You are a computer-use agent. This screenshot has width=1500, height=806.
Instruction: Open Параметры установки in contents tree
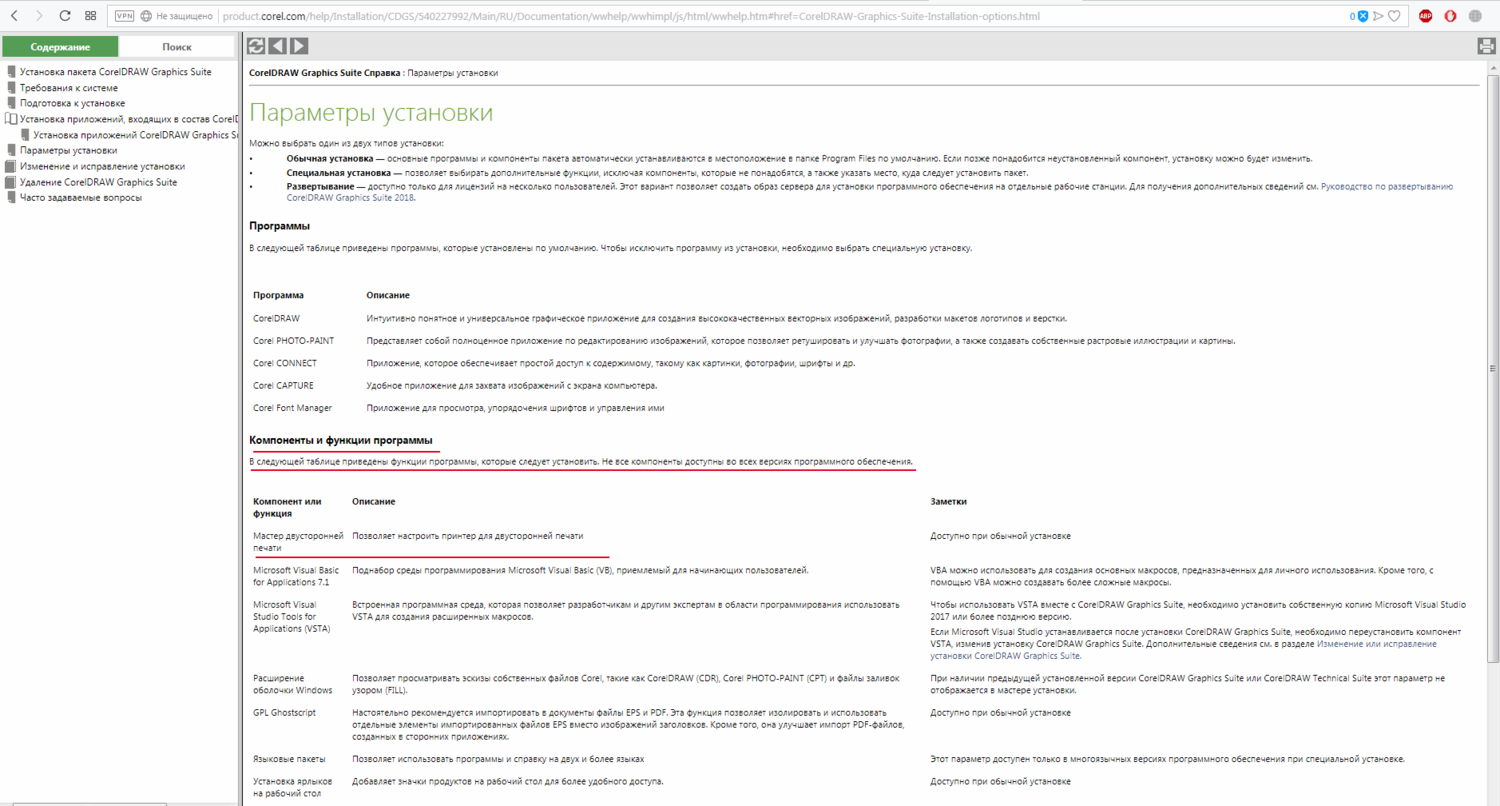[x=68, y=150]
